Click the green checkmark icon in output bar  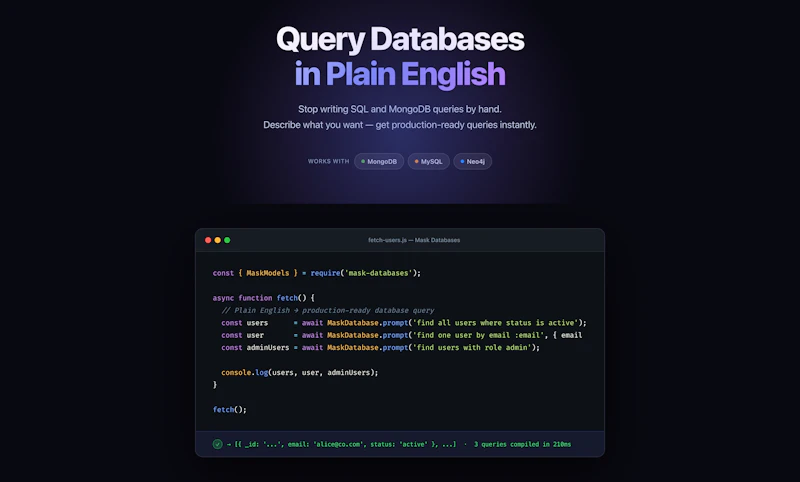(217, 444)
